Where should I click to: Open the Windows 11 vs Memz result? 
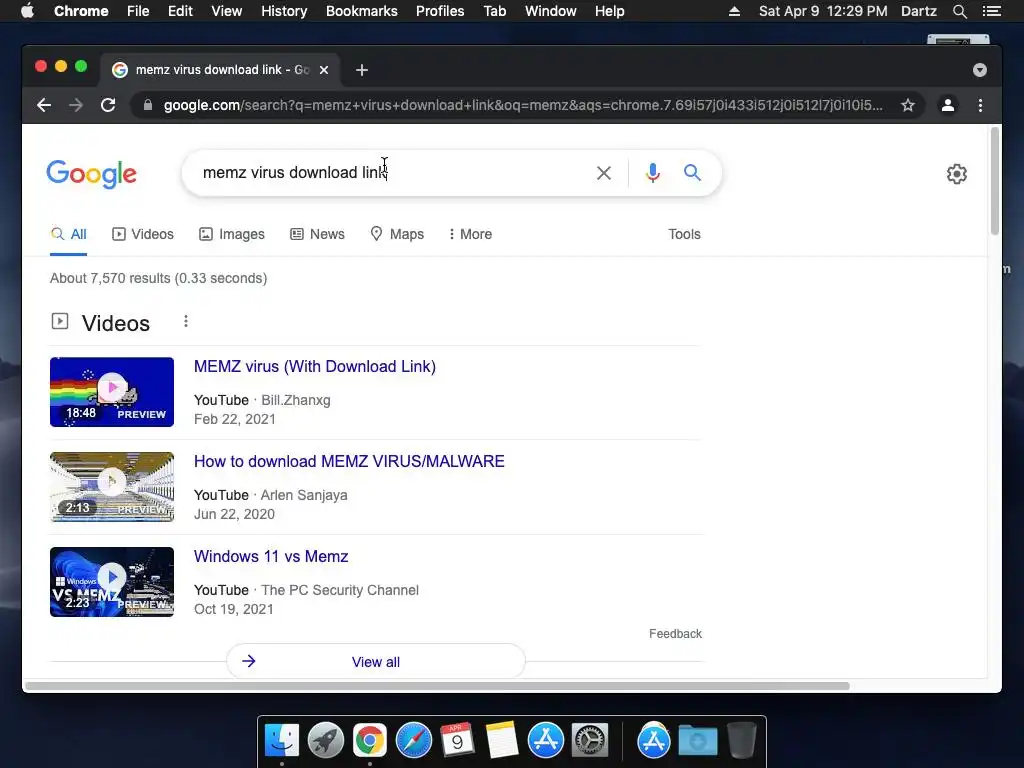(x=271, y=556)
